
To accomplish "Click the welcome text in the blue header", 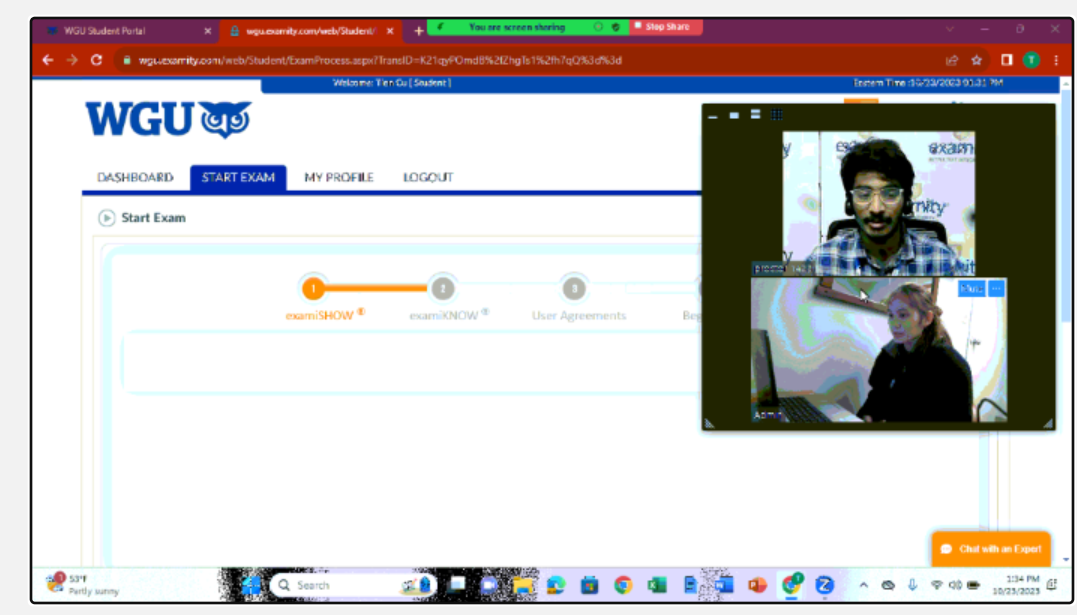I will 392,83.
